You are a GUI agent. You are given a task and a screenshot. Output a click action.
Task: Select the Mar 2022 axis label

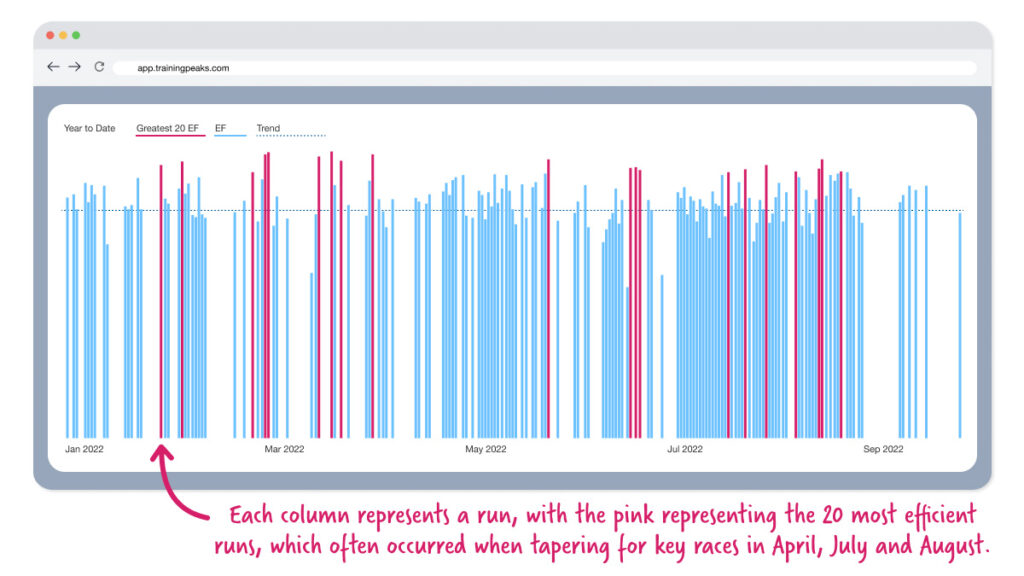pyautogui.click(x=284, y=450)
